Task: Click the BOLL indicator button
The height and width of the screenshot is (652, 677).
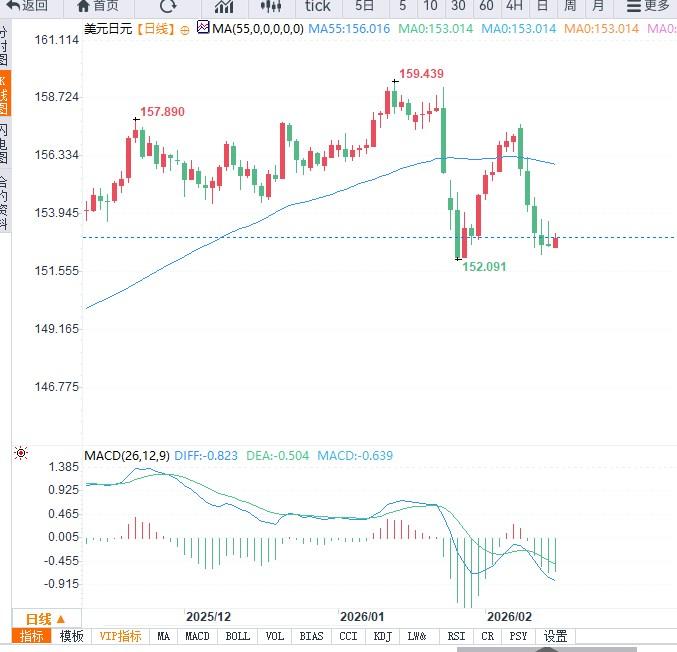Action: click(x=237, y=636)
